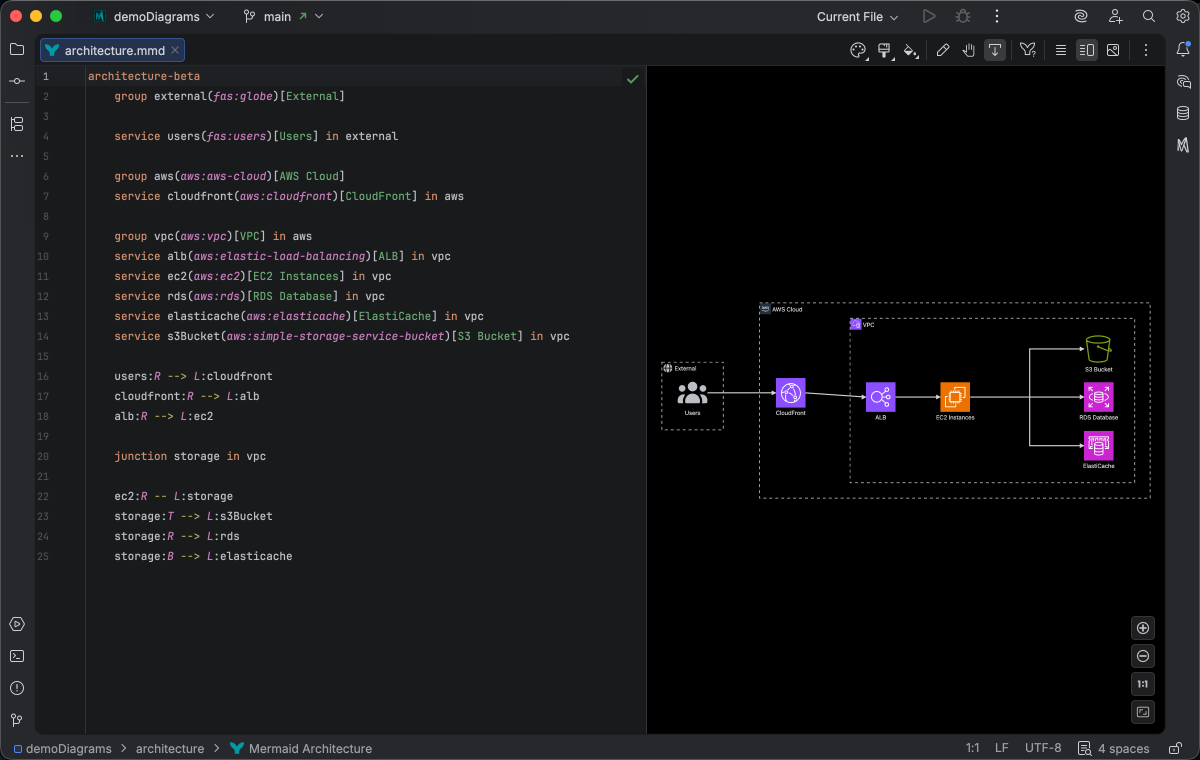
Task: Open the diagram theme palette selector
Action: point(858,50)
